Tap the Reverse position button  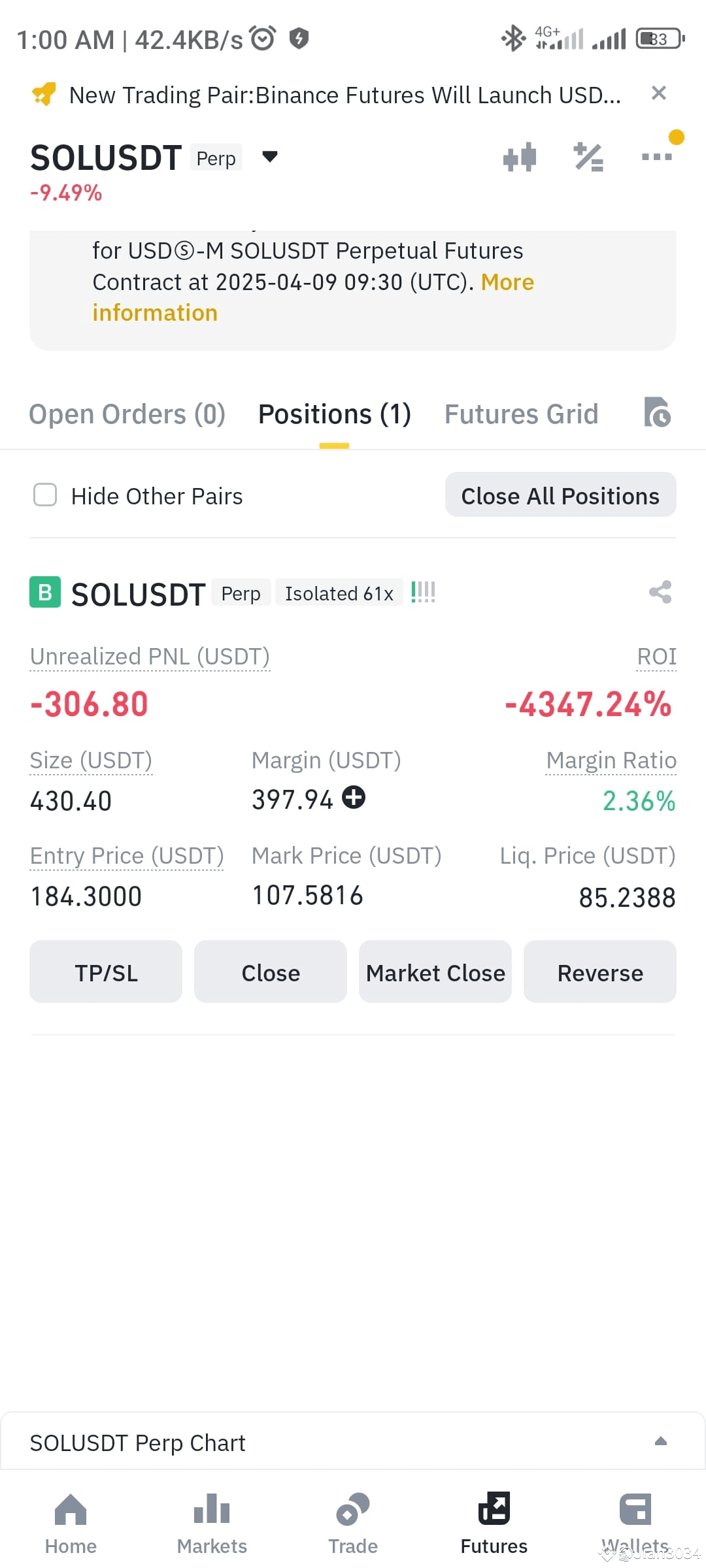tap(600, 972)
